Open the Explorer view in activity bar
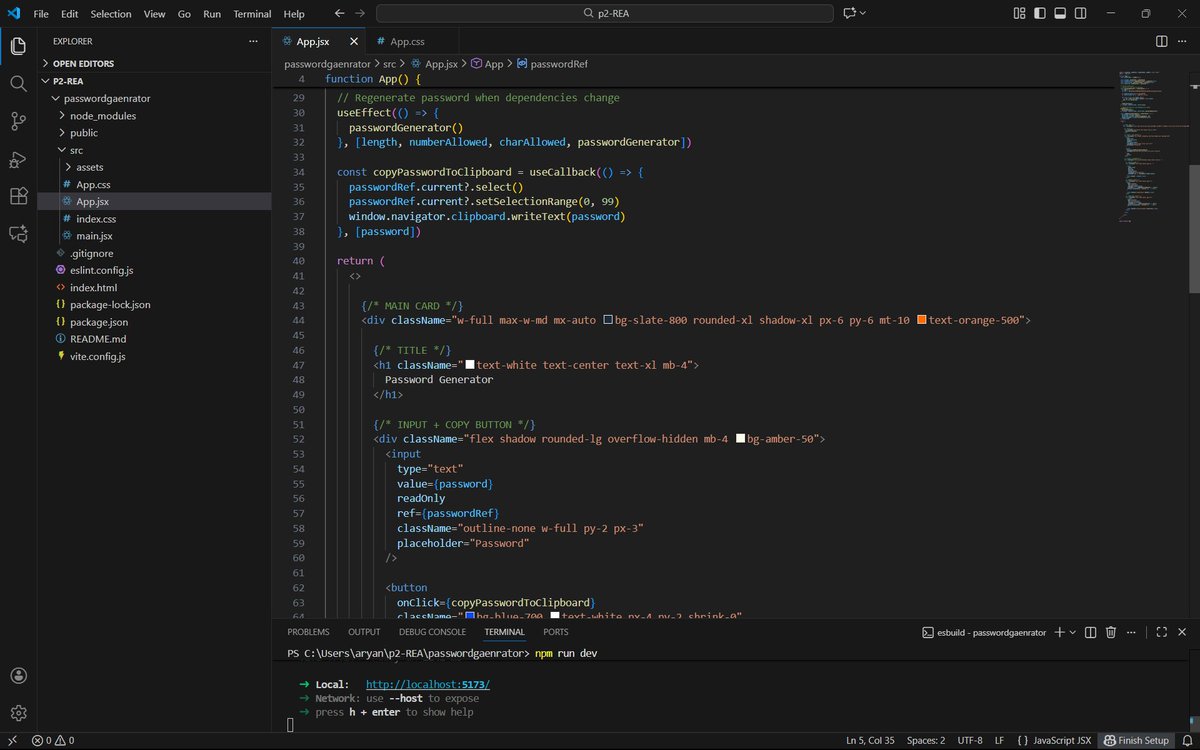The width and height of the screenshot is (1200, 750). coord(18,46)
